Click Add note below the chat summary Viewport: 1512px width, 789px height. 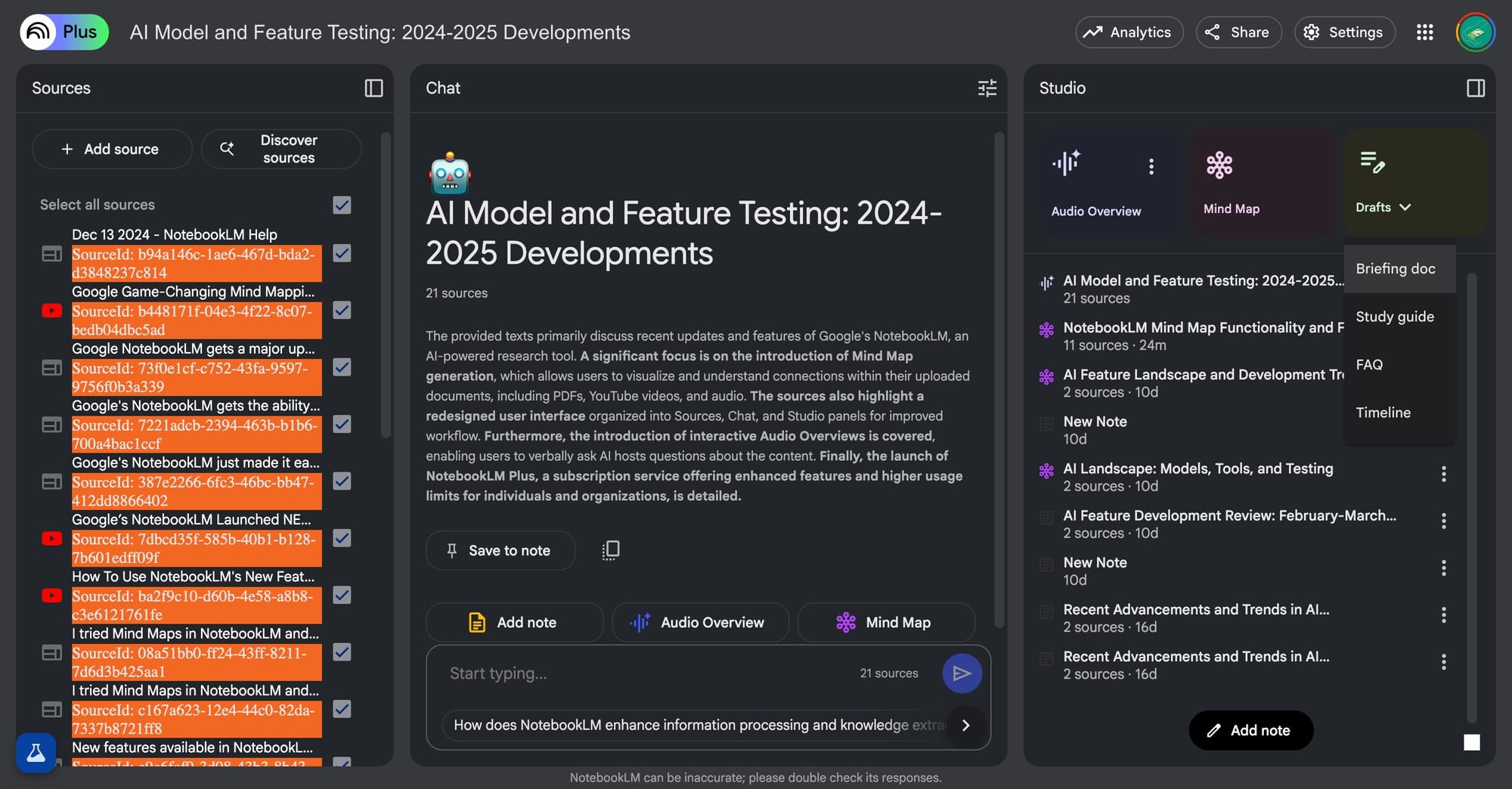click(514, 623)
